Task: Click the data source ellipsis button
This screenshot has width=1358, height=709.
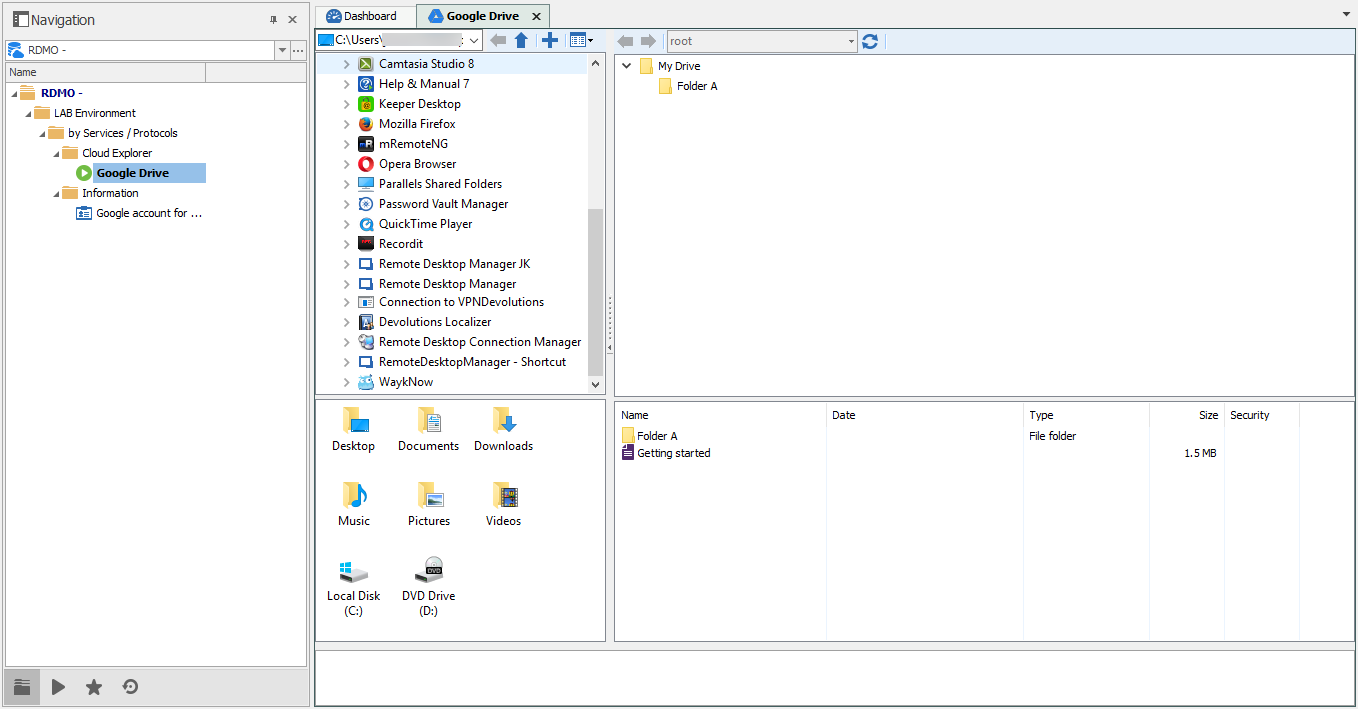Action: (x=298, y=50)
